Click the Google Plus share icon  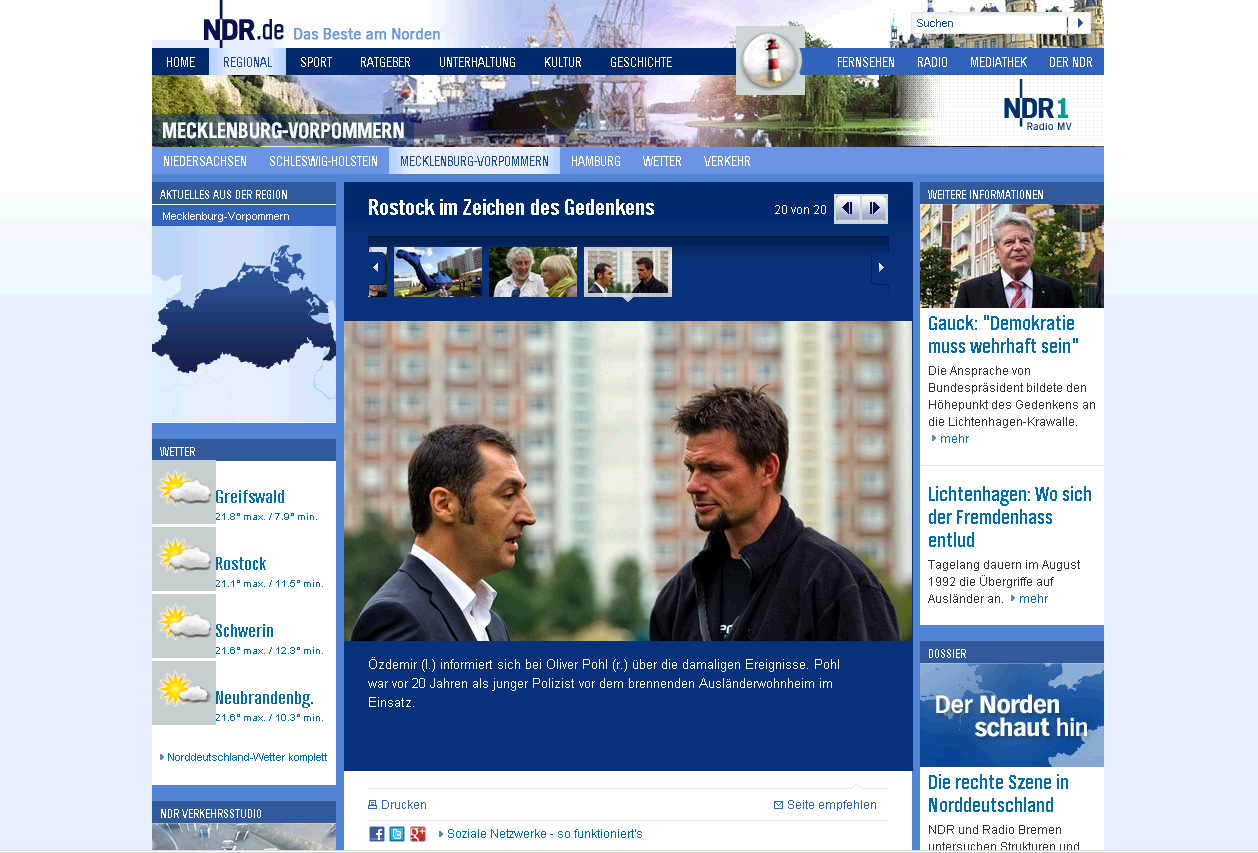pyautogui.click(x=418, y=834)
